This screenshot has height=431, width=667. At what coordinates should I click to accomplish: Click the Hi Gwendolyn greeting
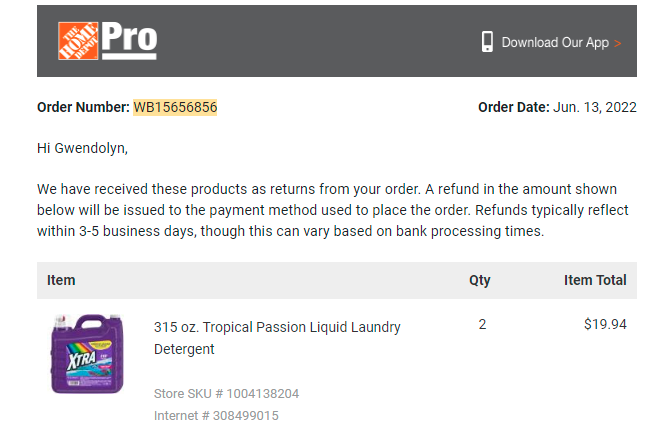click(82, 148)
